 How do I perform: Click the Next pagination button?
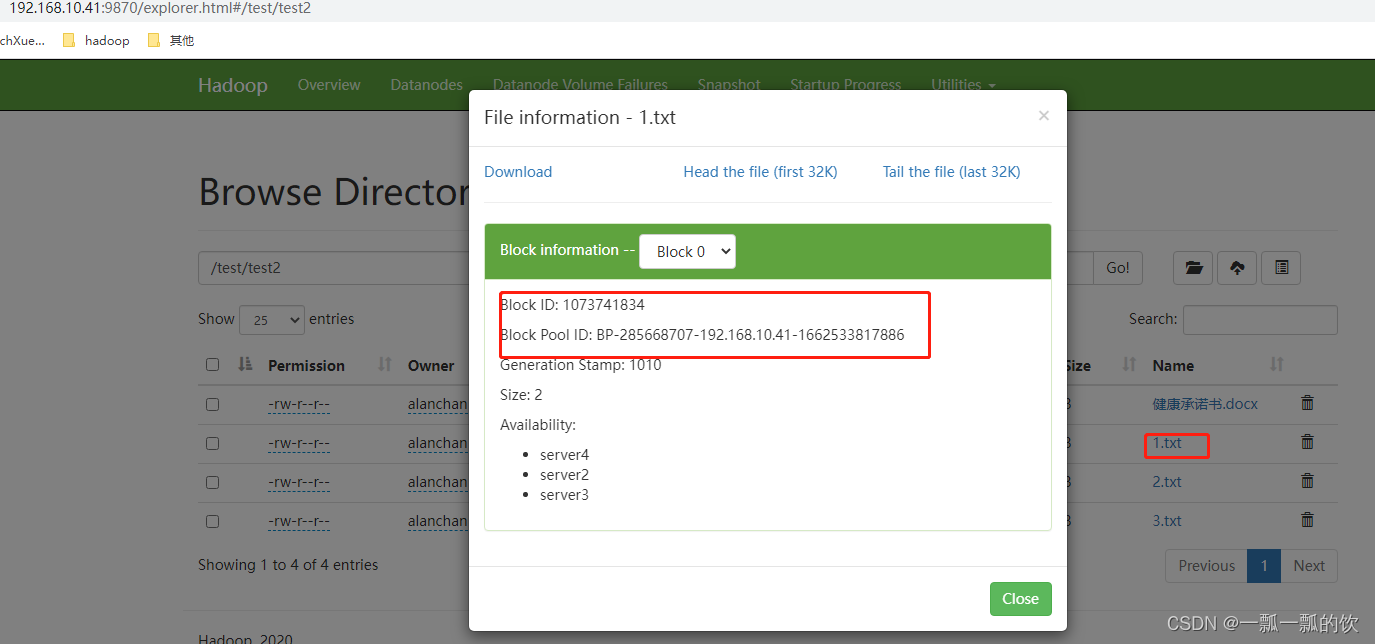pos(1309,565)
